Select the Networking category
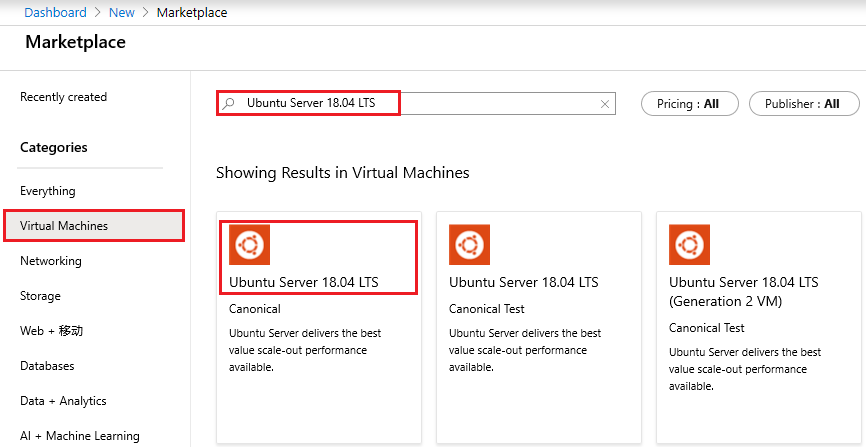The image size is (866, 447). 51,261
